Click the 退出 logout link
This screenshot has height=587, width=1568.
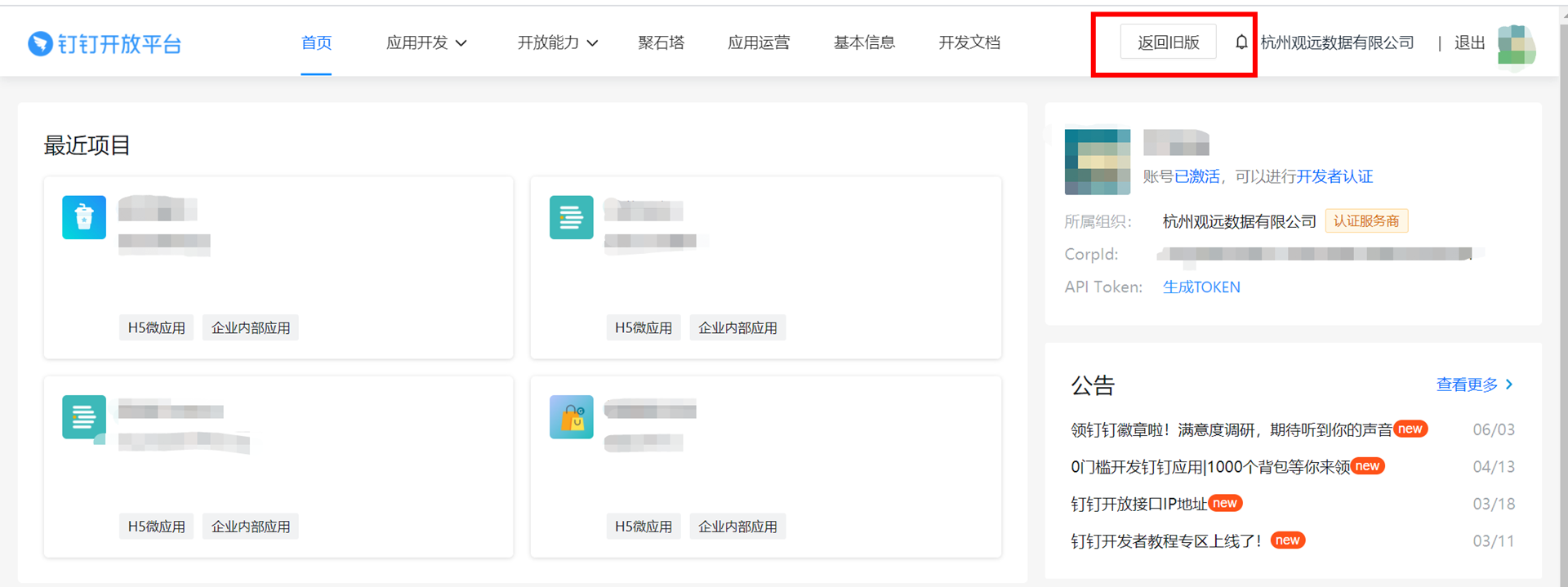(x=1469, y=42)
